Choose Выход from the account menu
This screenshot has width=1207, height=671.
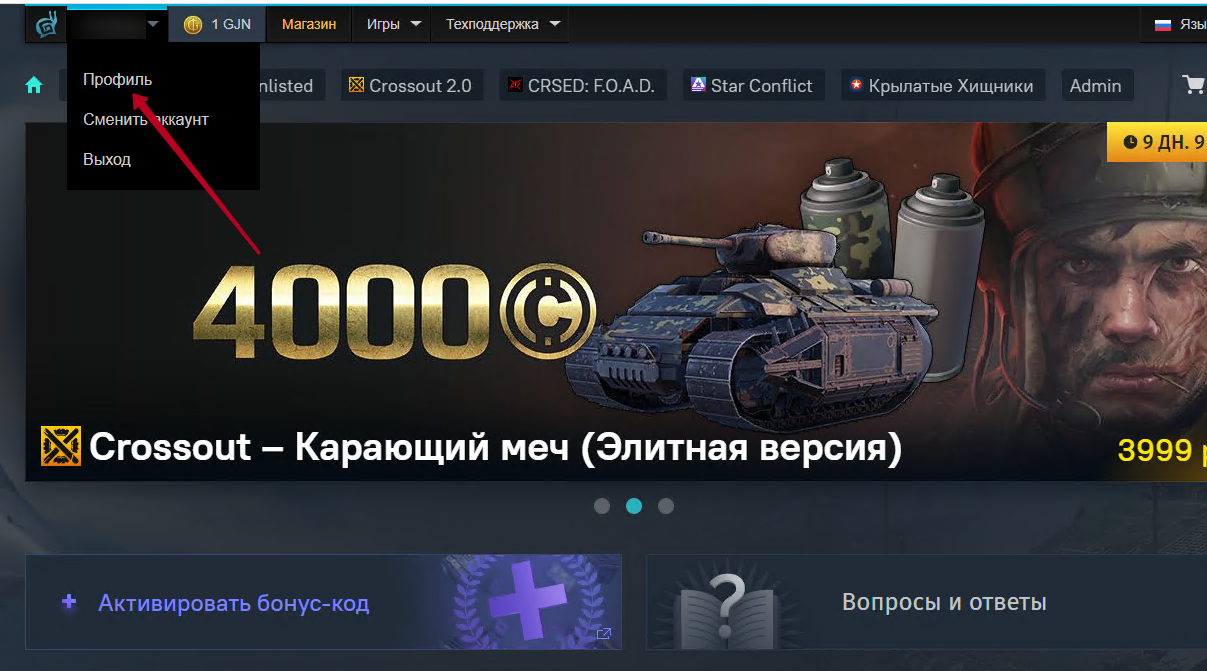[107, 159]
